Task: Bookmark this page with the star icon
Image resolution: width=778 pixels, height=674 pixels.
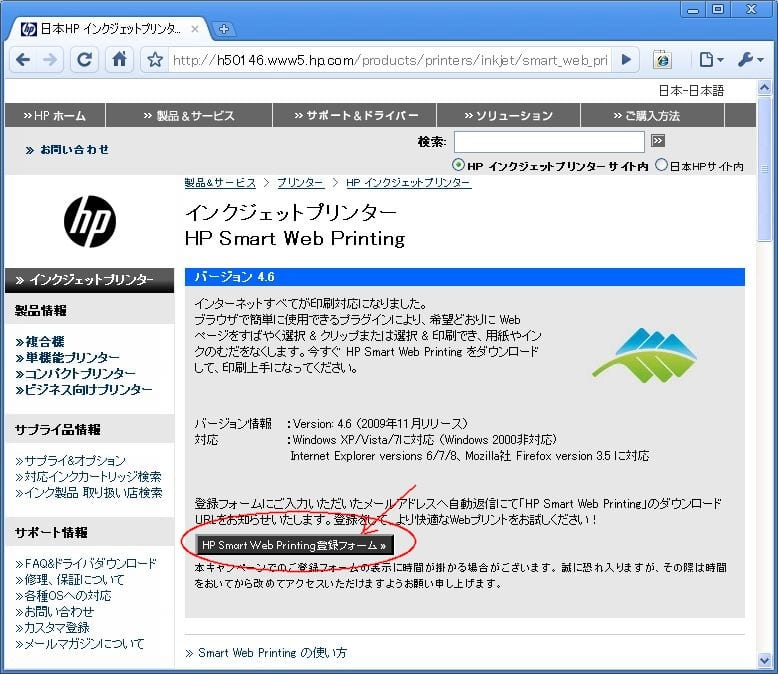Action: [155, 60]
